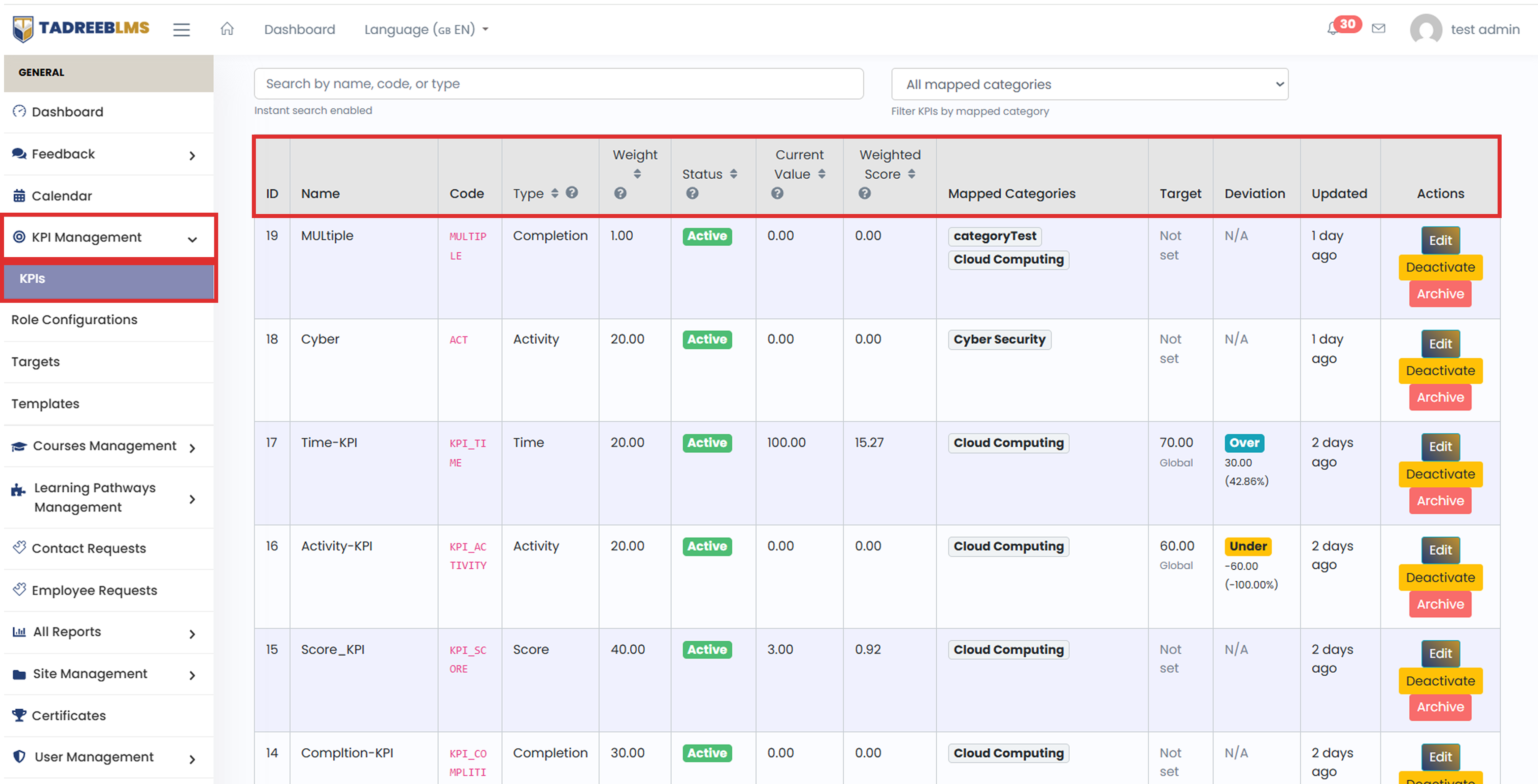Sort table by Type arrows
1538x784 pixels.
coord(555,193)
